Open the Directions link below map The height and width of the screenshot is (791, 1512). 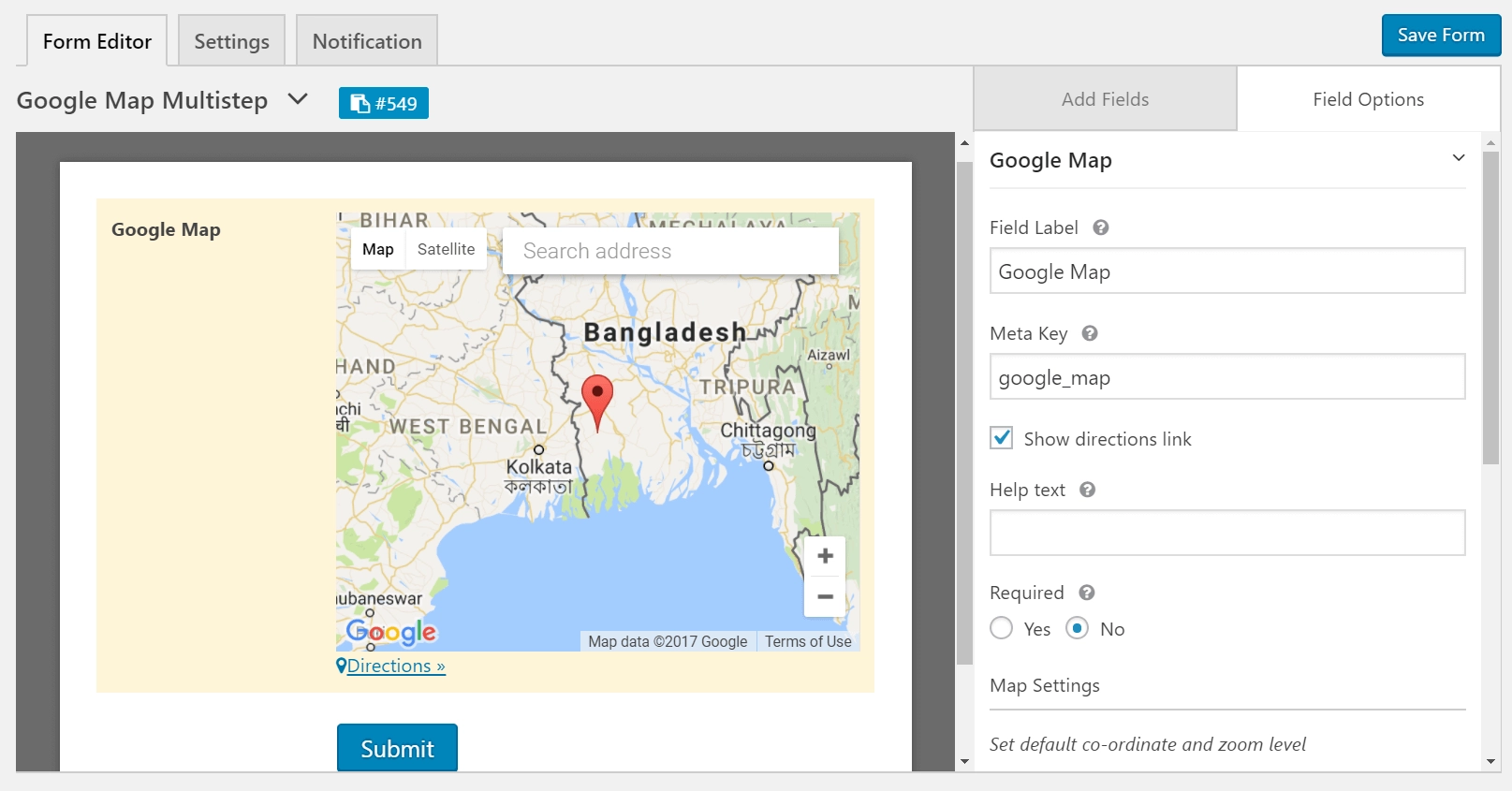(x=391, y=666)
